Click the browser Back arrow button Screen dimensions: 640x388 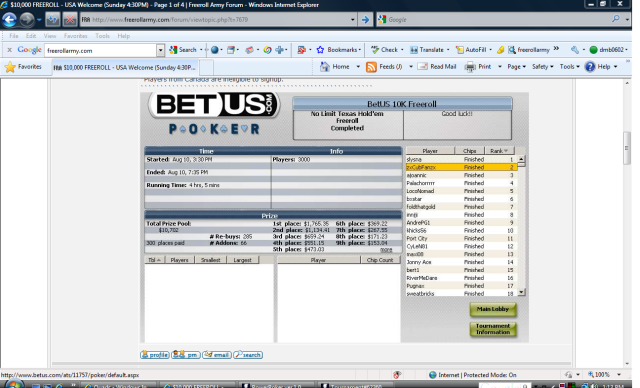tap(9, 19)
